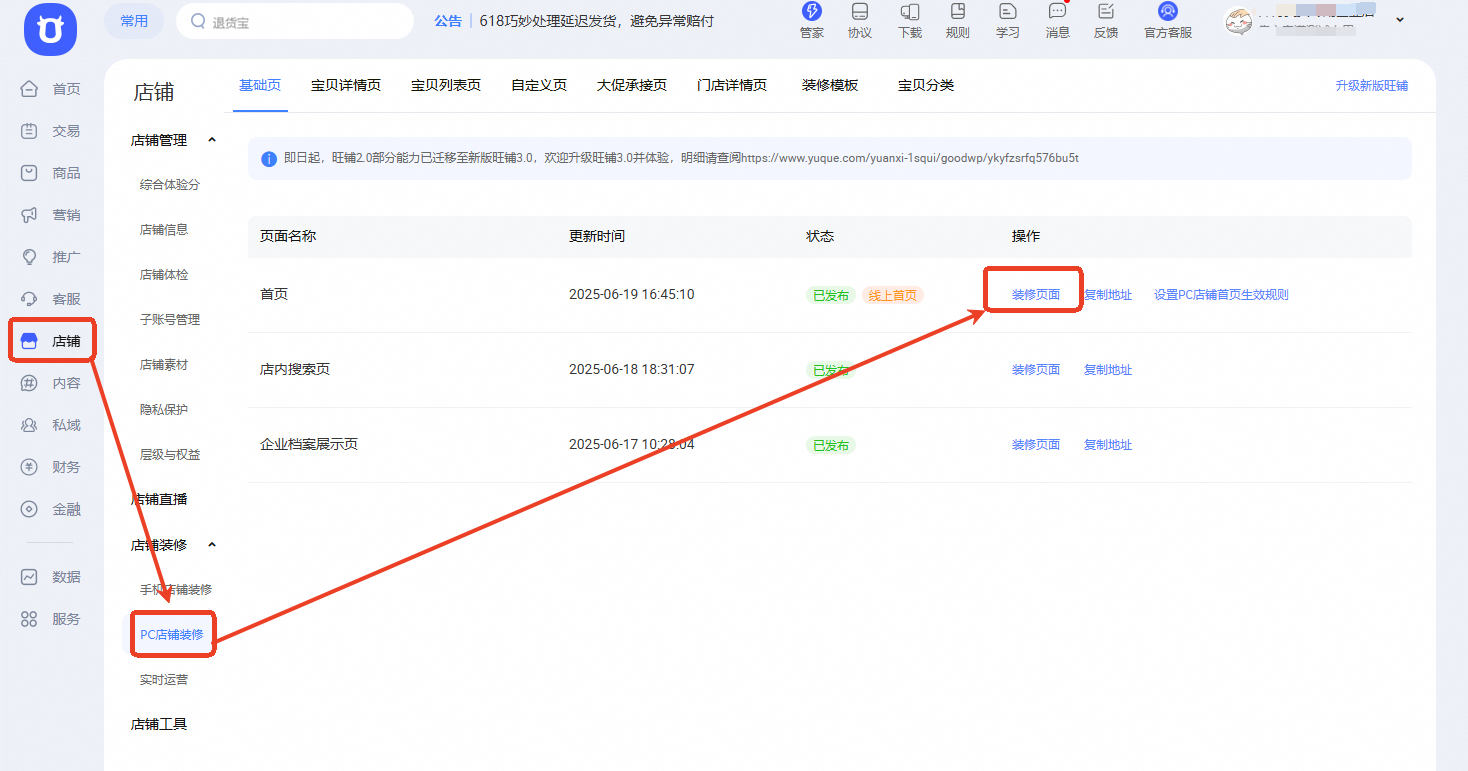
Task: Click 装修页面 for 企业档案展示页 row
Action: click(1036, 445)
